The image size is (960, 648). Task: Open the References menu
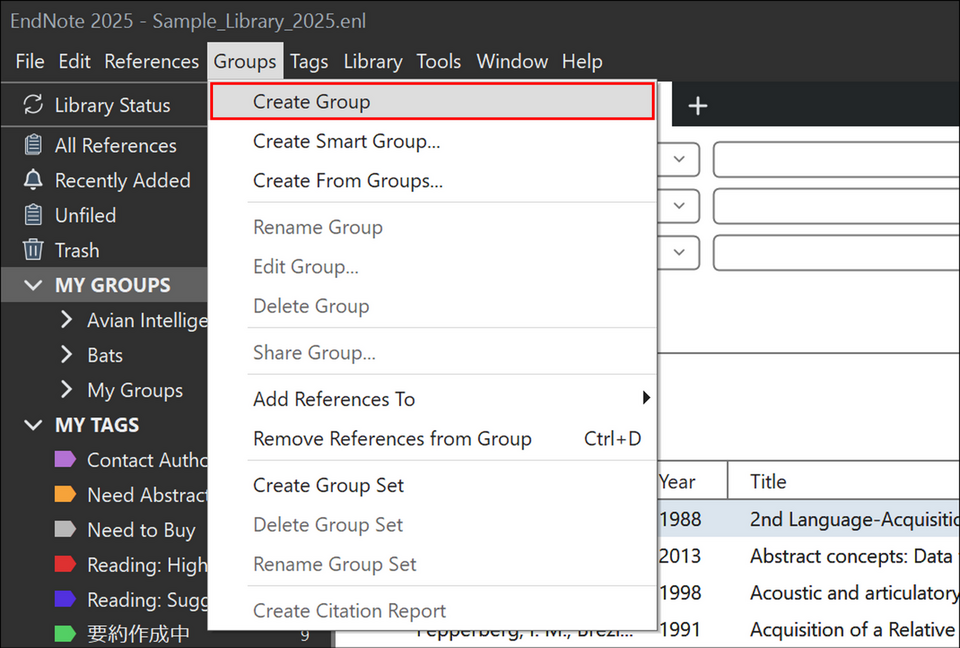pyautogui.click(x=151, y=61)
